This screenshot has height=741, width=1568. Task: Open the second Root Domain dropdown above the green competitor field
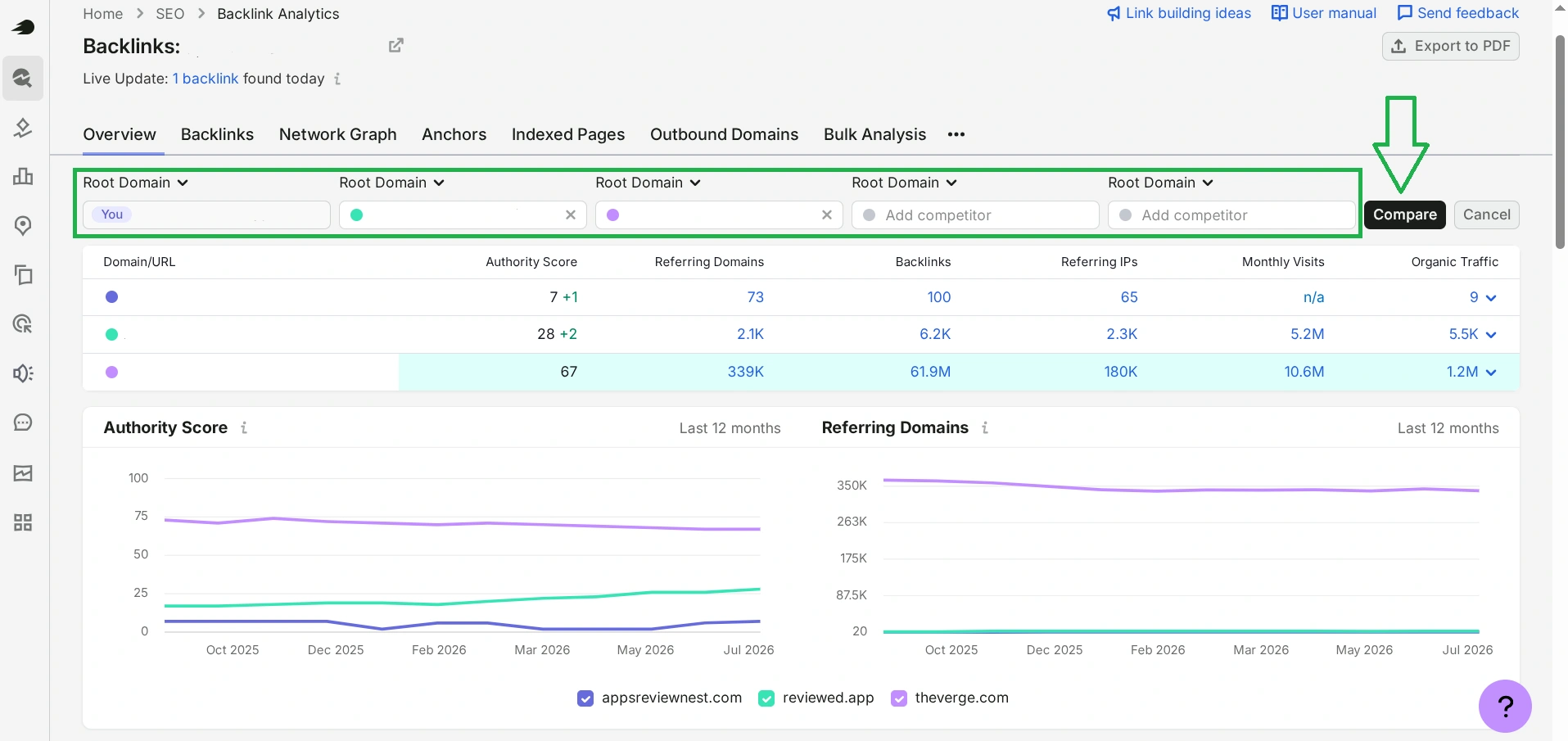[392, 183]
